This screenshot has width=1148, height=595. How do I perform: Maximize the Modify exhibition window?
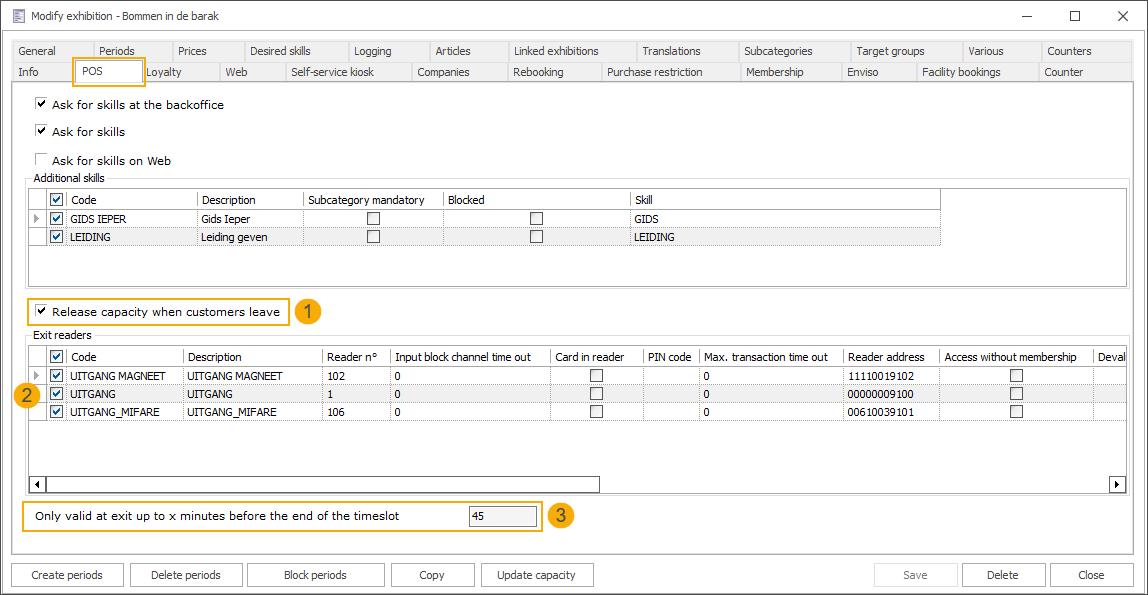pyautogui.click(x=1075, y=16)
